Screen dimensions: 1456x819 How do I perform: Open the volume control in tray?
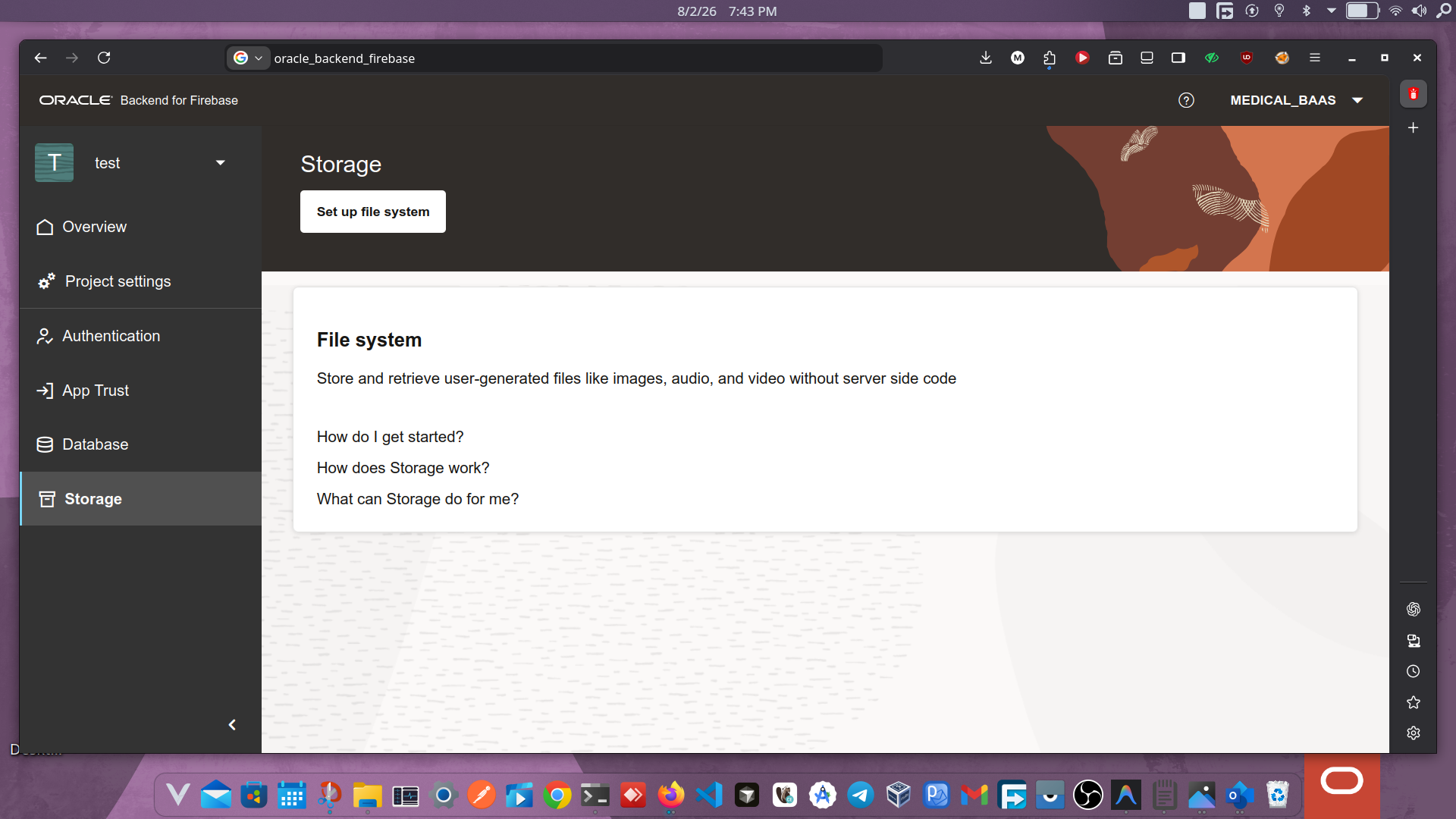(x=1419, y=11)
